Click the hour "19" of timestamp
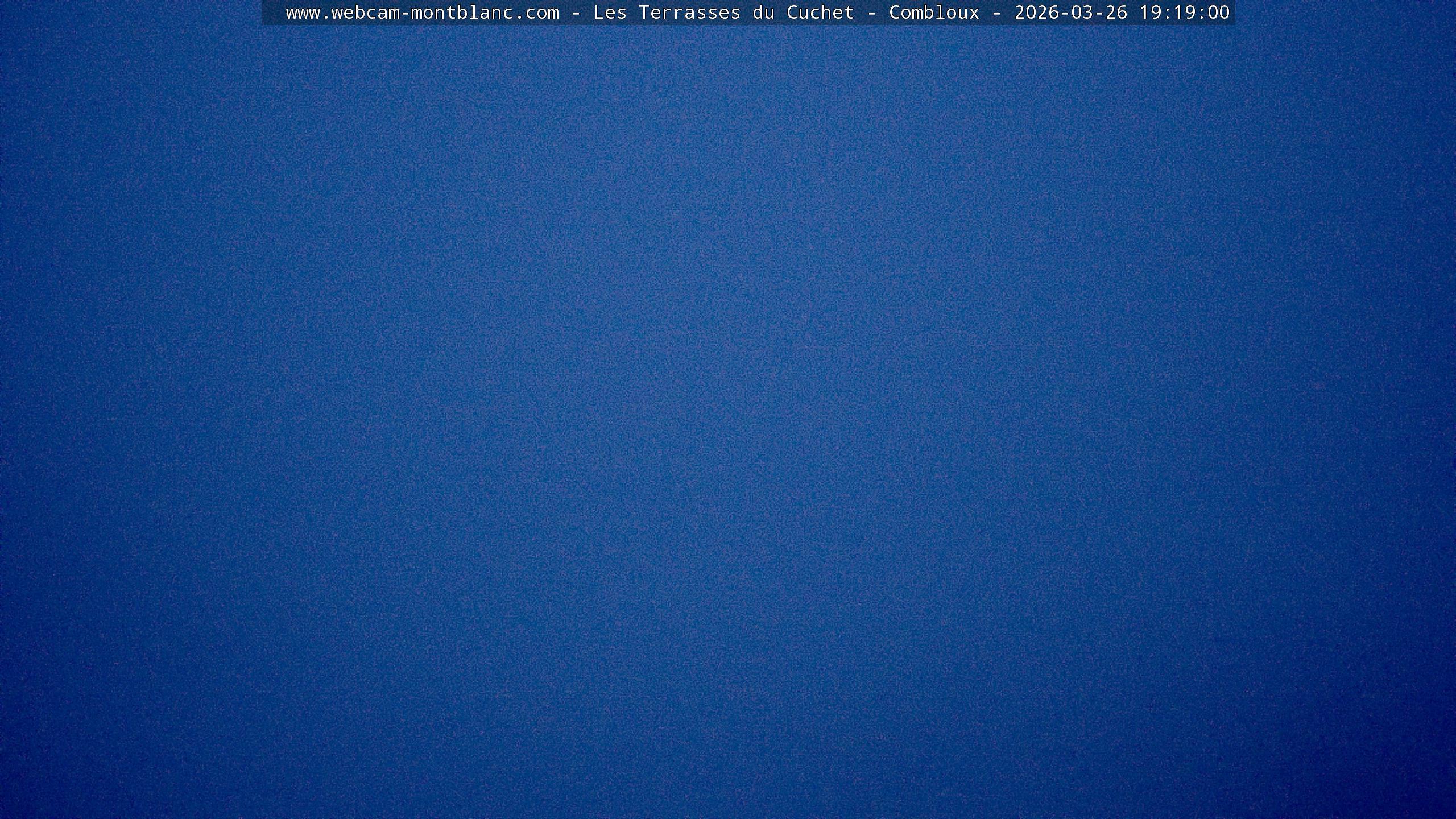 pyautogui.click(x=1150, y=13)
